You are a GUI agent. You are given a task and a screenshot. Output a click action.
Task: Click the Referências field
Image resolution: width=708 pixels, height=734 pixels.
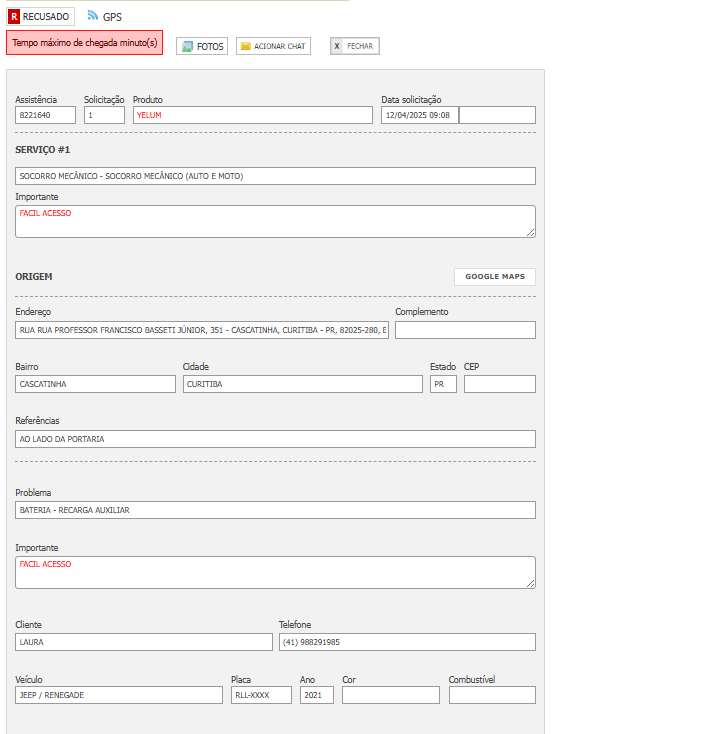point(275,439)
